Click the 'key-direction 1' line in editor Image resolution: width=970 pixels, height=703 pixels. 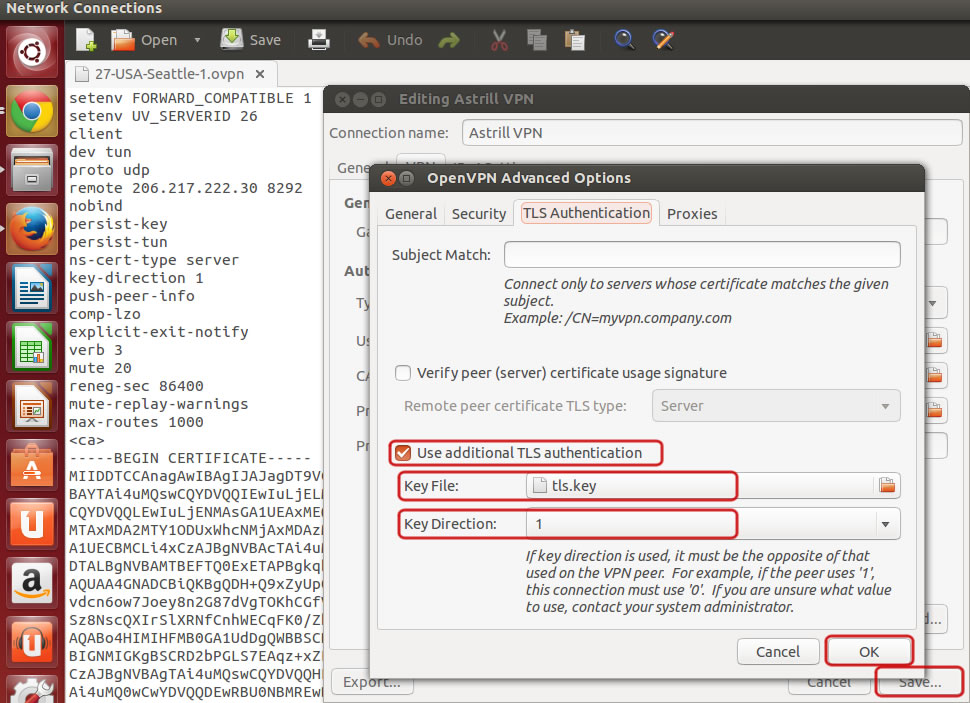[136, 278]
